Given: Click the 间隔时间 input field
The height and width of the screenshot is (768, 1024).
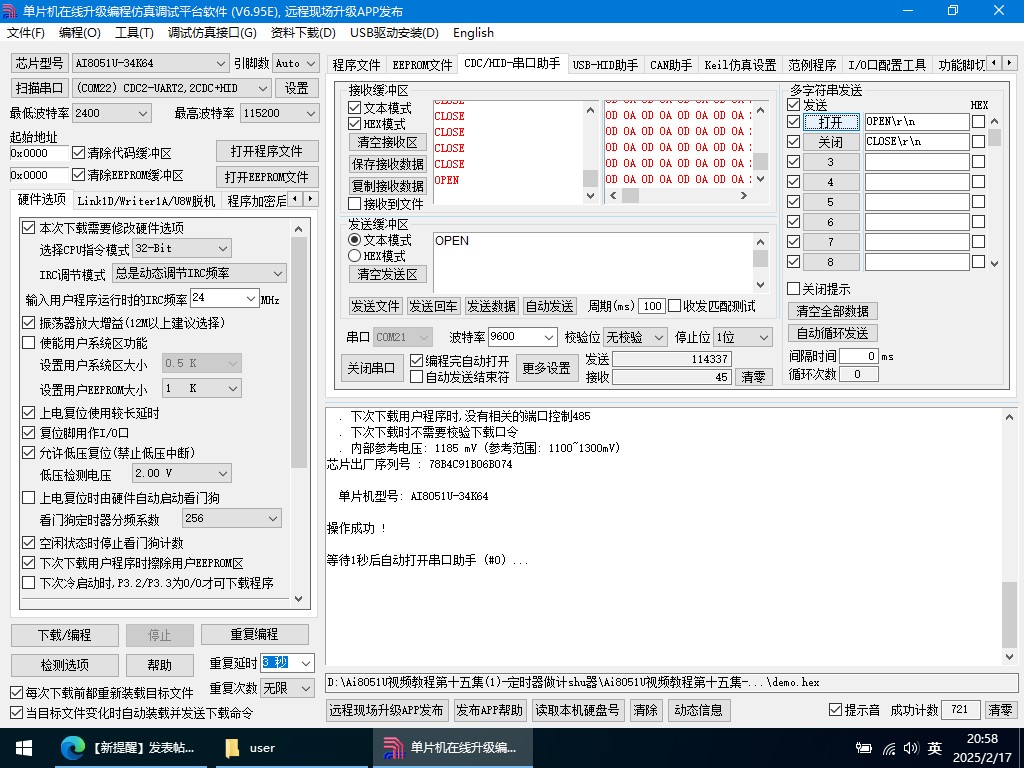Looking at the screenshot, I should [x=859, y=356].
